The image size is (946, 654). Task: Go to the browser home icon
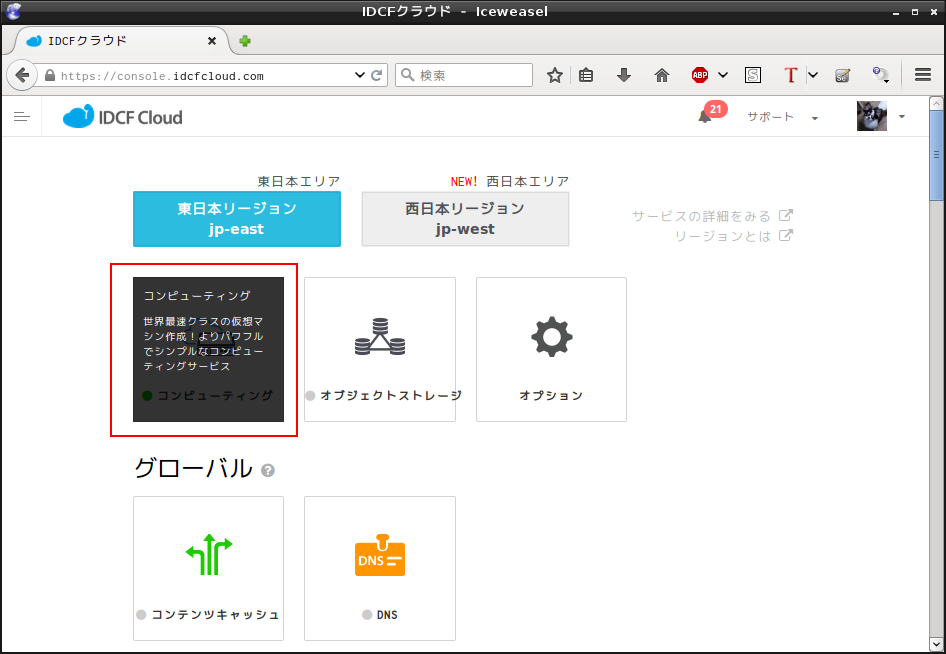(x=662, y=75)
